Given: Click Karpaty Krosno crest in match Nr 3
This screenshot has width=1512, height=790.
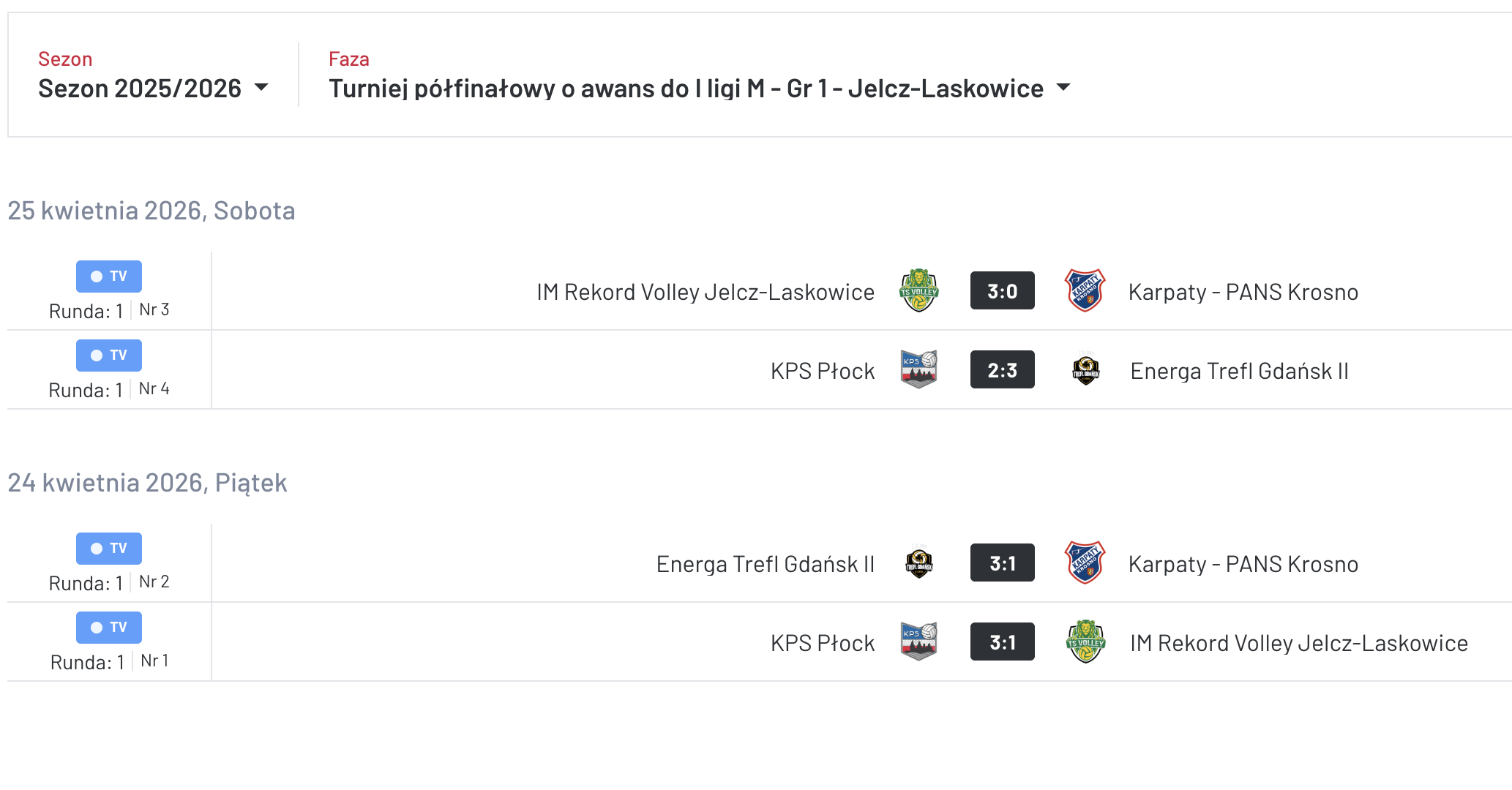Looking at the screenshot, I should pyautogui.click(x=1085, y=290).
